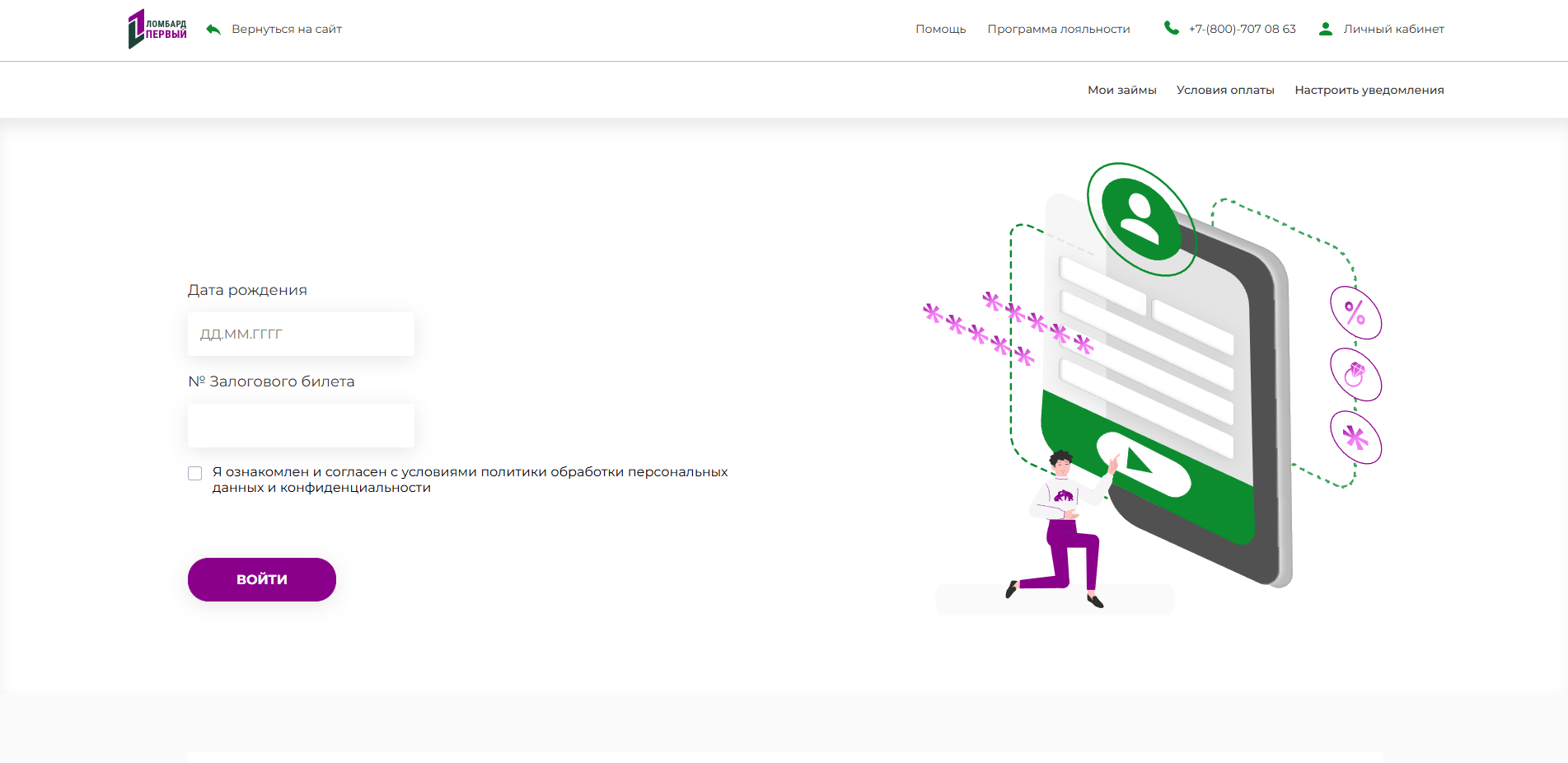
Task: Tick the personal data policy consent checkbox
Action: (x=195, y=473)
